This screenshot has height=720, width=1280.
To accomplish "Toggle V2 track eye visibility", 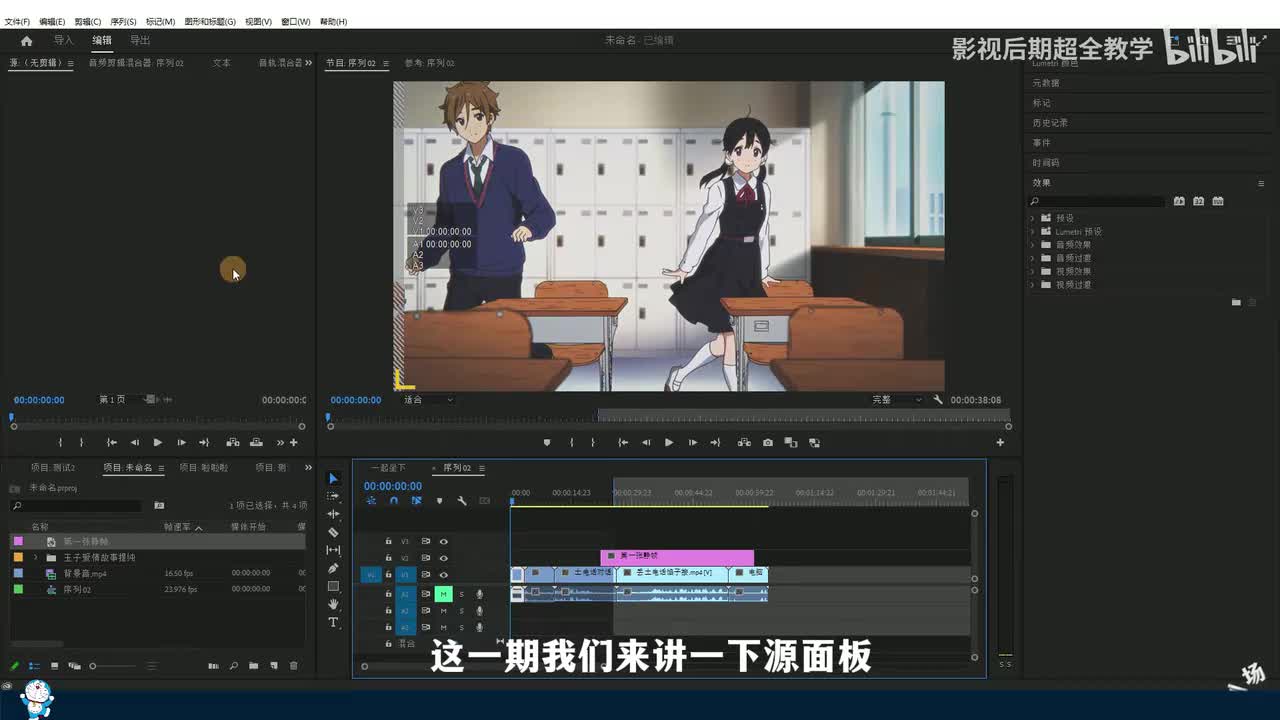I will click(443, 558).
